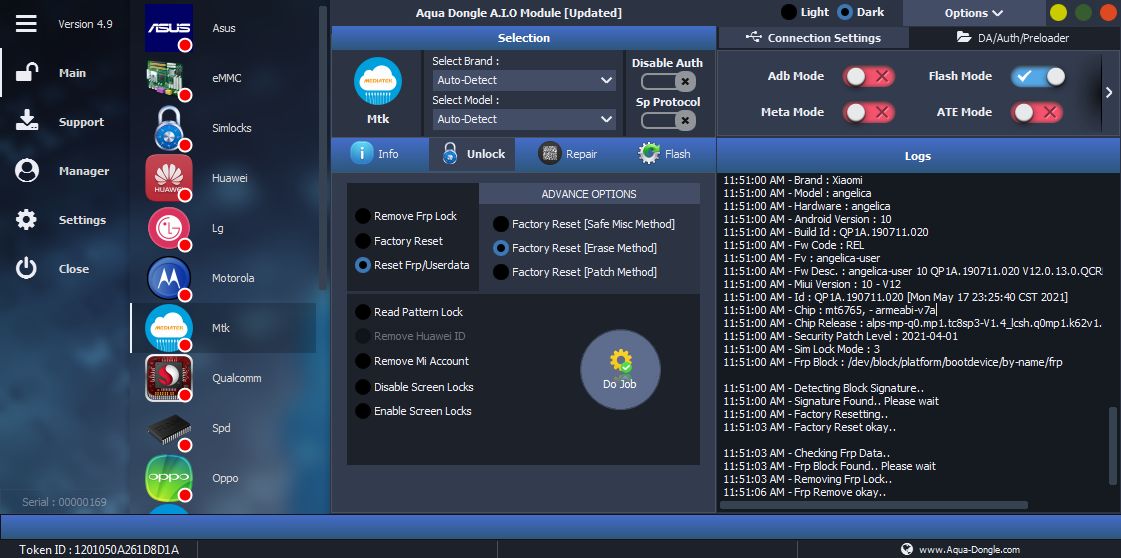Select the Motorola brand icon
The width and height of the screenshot is (1121, 558).
[x=169, y=278]
